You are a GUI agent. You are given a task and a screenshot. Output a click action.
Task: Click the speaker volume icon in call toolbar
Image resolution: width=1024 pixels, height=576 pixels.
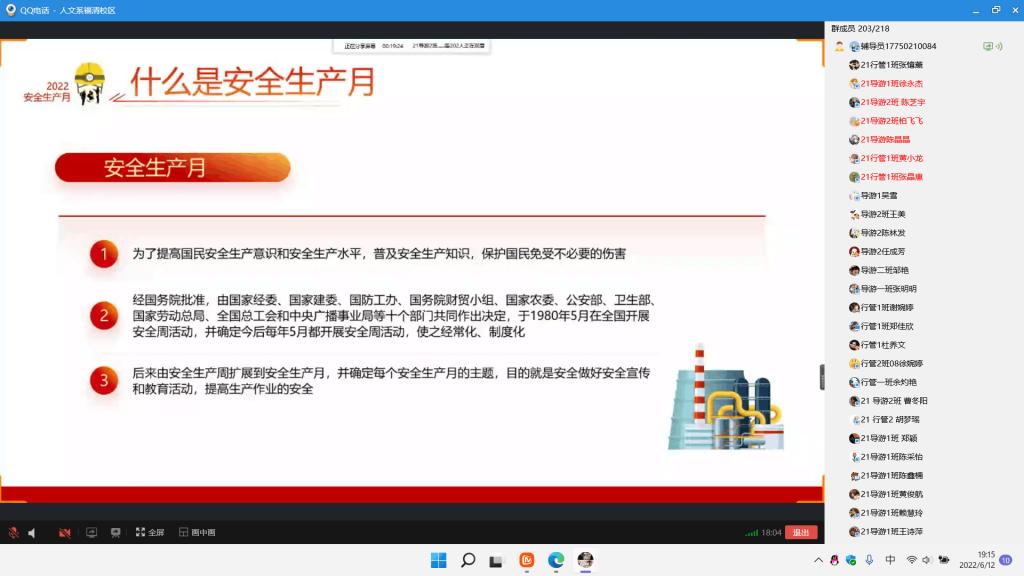(33, 533)
